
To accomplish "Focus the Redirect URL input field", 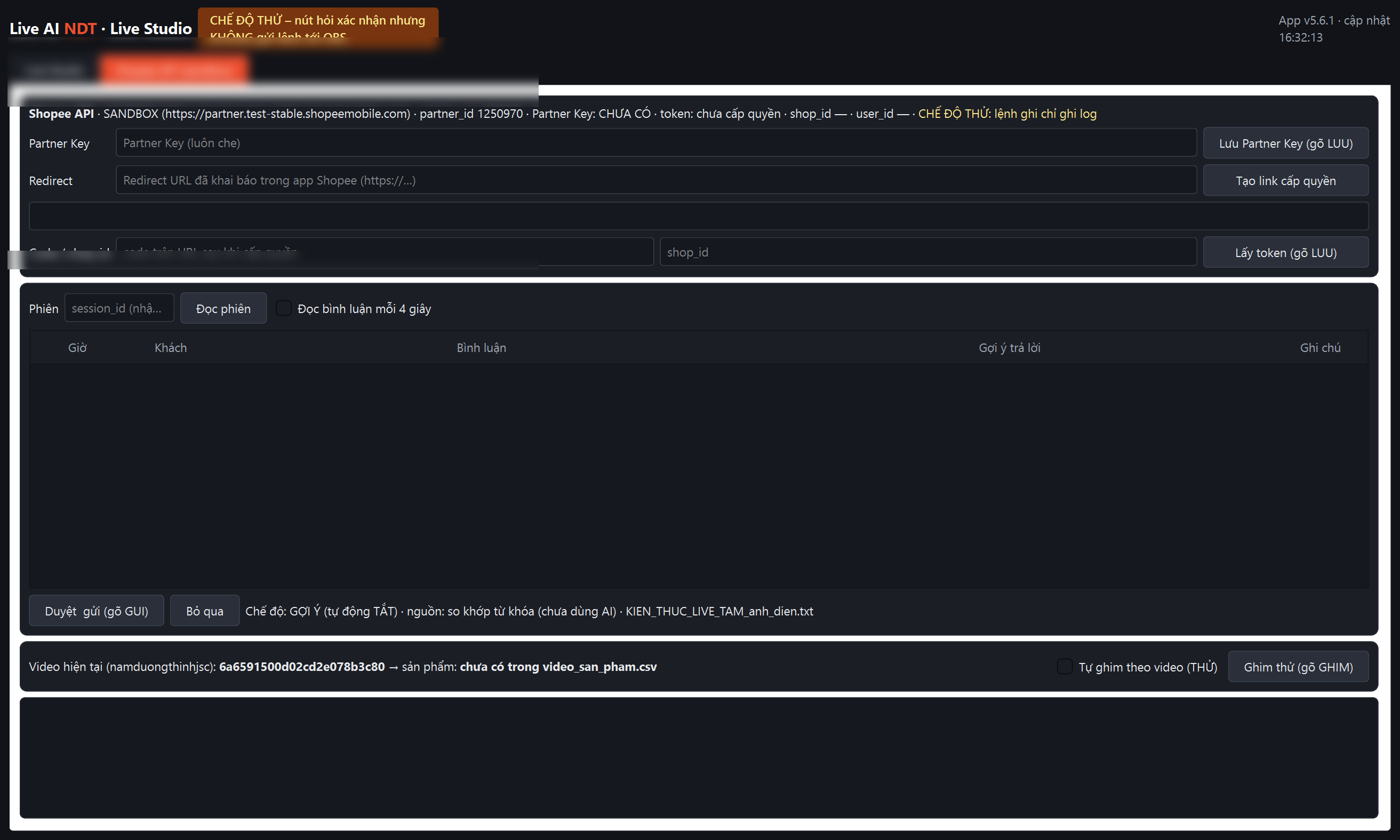I will pos(656,181).
